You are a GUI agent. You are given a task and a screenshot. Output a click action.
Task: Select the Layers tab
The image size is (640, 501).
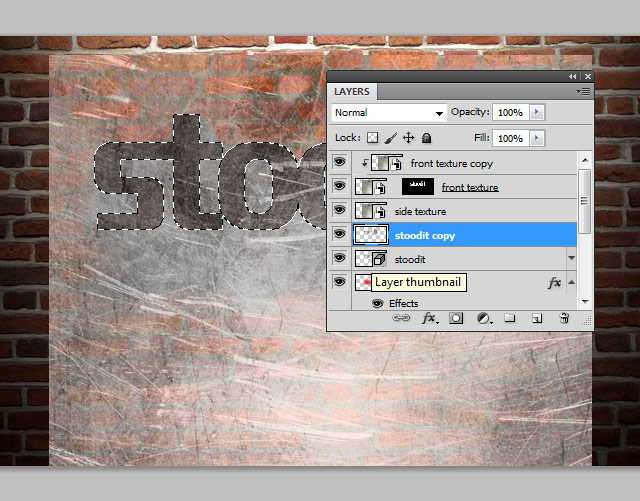click(352, 91)
